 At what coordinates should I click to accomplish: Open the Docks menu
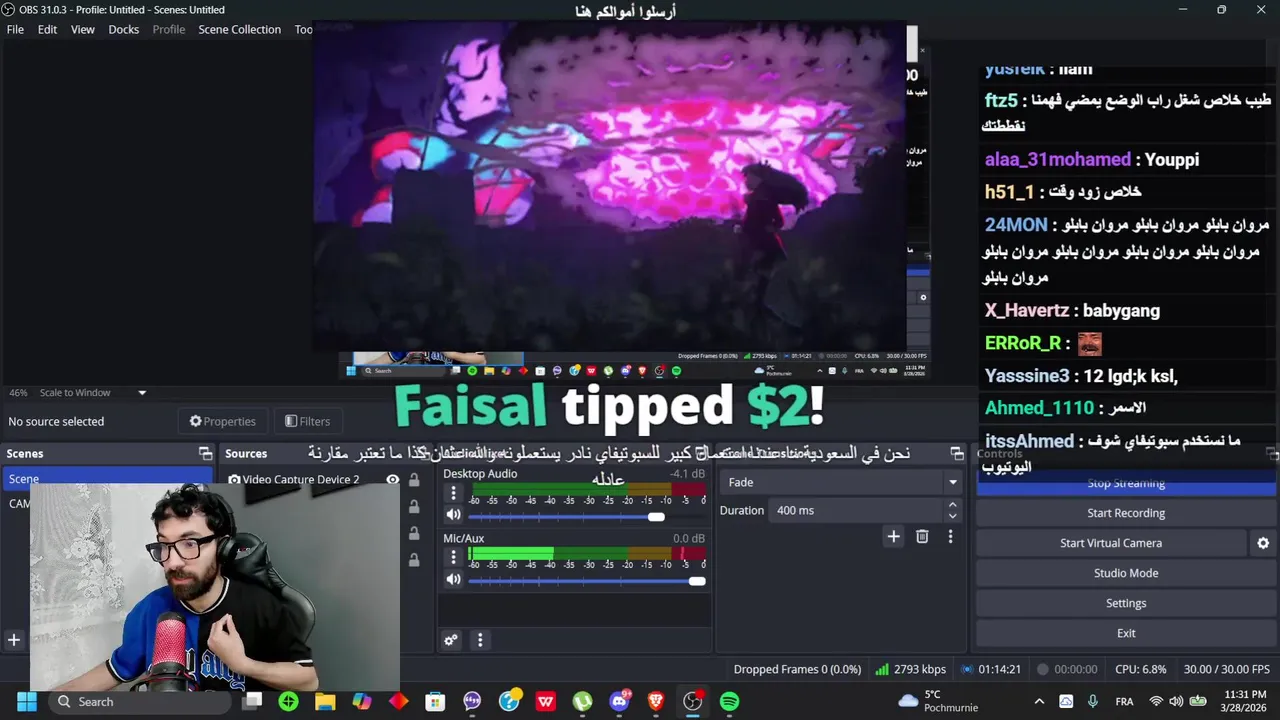(x=123, y=29)
